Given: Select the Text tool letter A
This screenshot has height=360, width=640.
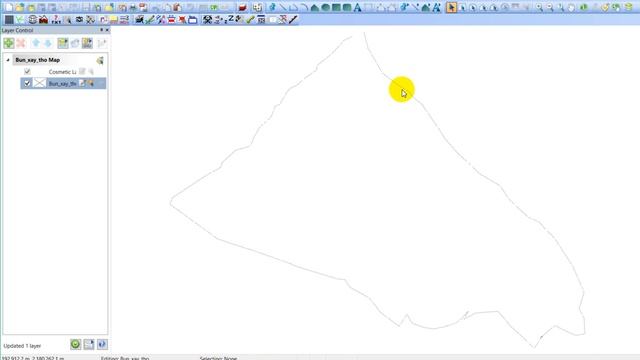Looking at the screenshot, I should coord(357,8).
